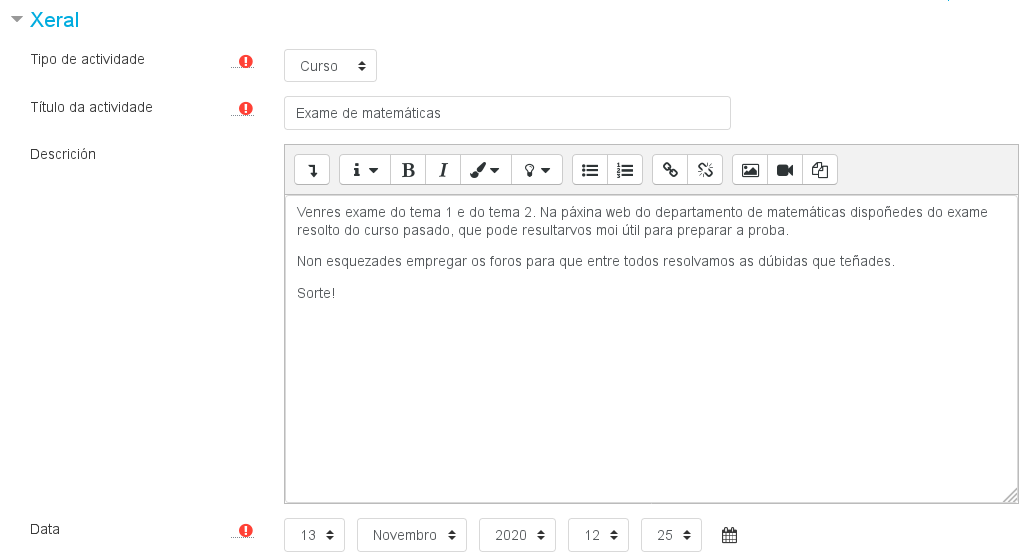Insert an unordered bullet list
This screenshot has height=560, width=1032.
(x=590, y=170)
